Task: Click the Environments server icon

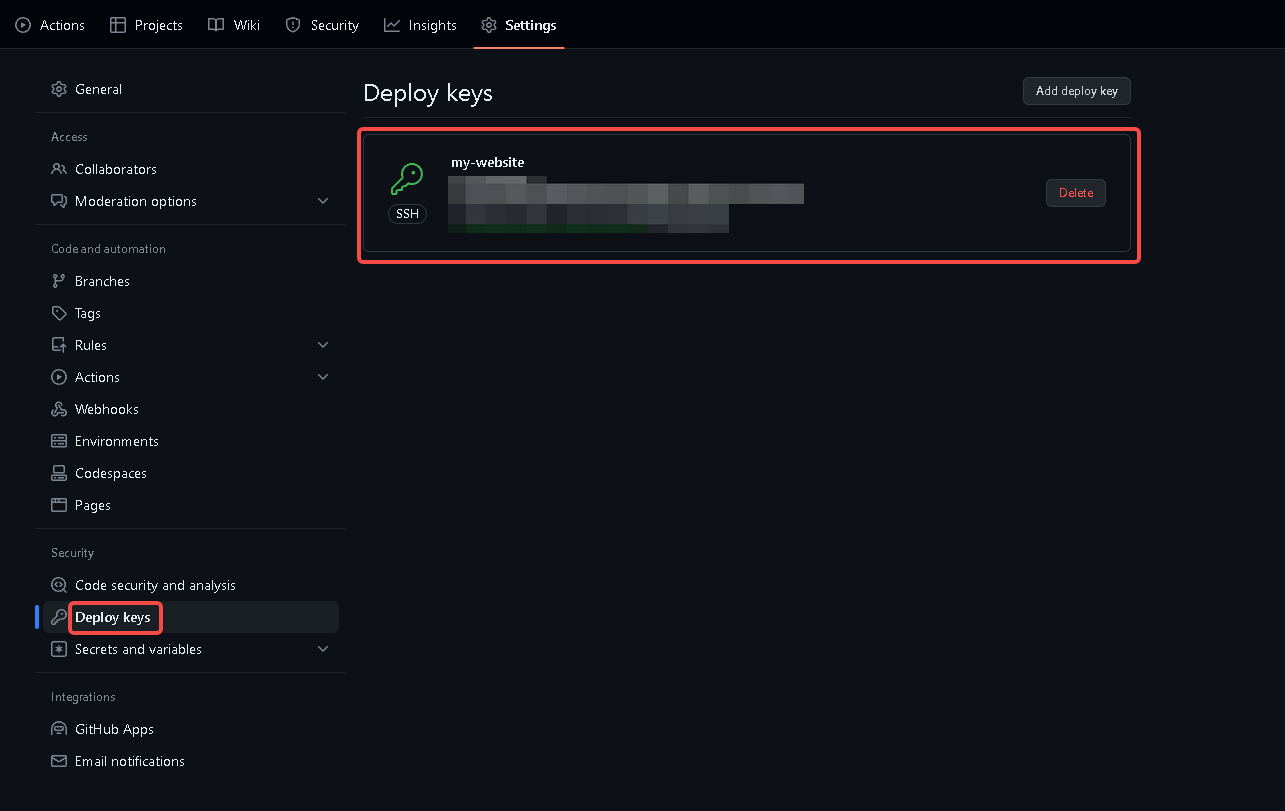Action: tap(59, 441)
